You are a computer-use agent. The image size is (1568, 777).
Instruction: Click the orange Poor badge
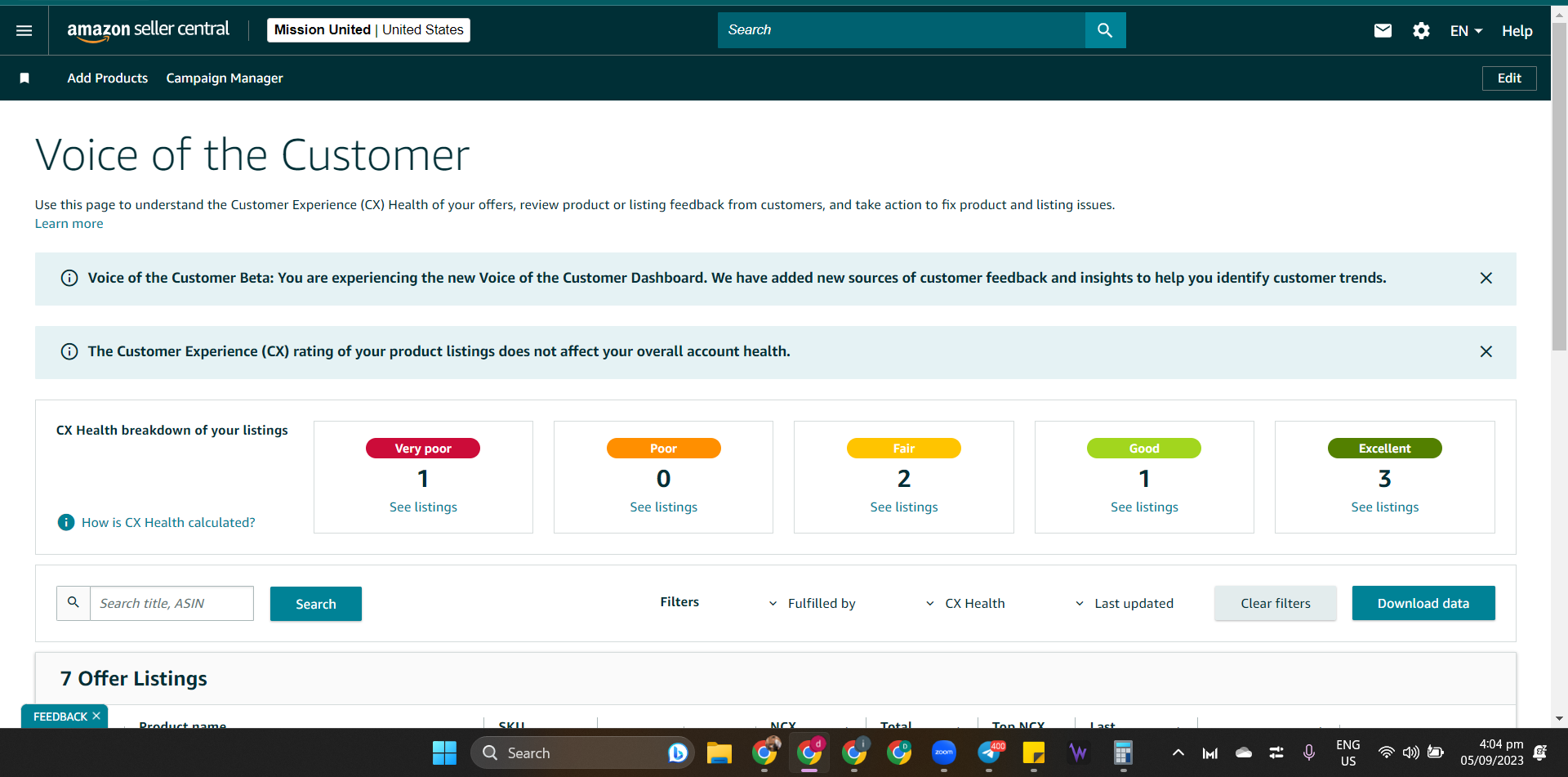pyautogui.click(x=664, y=449)
